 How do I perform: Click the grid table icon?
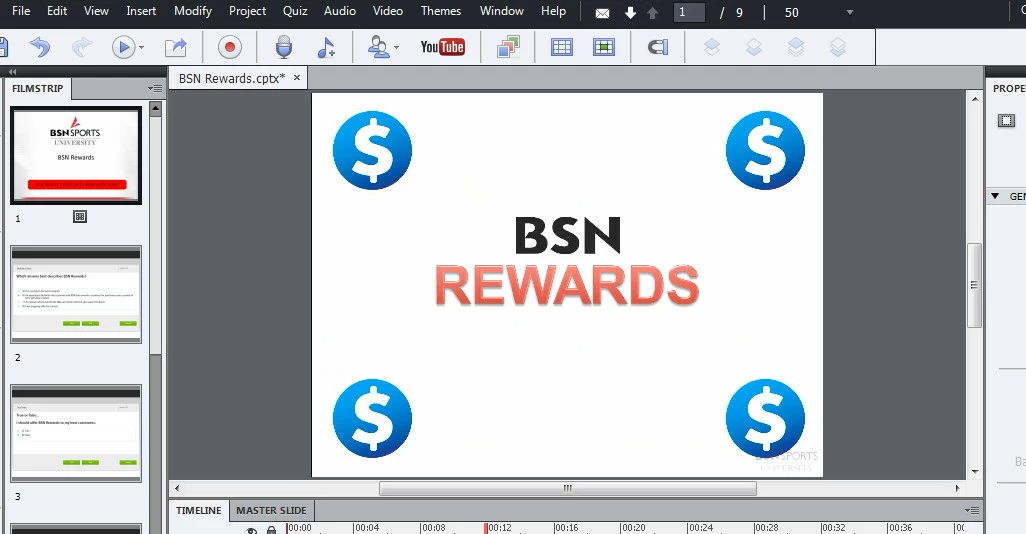click(x=561, y=47)
